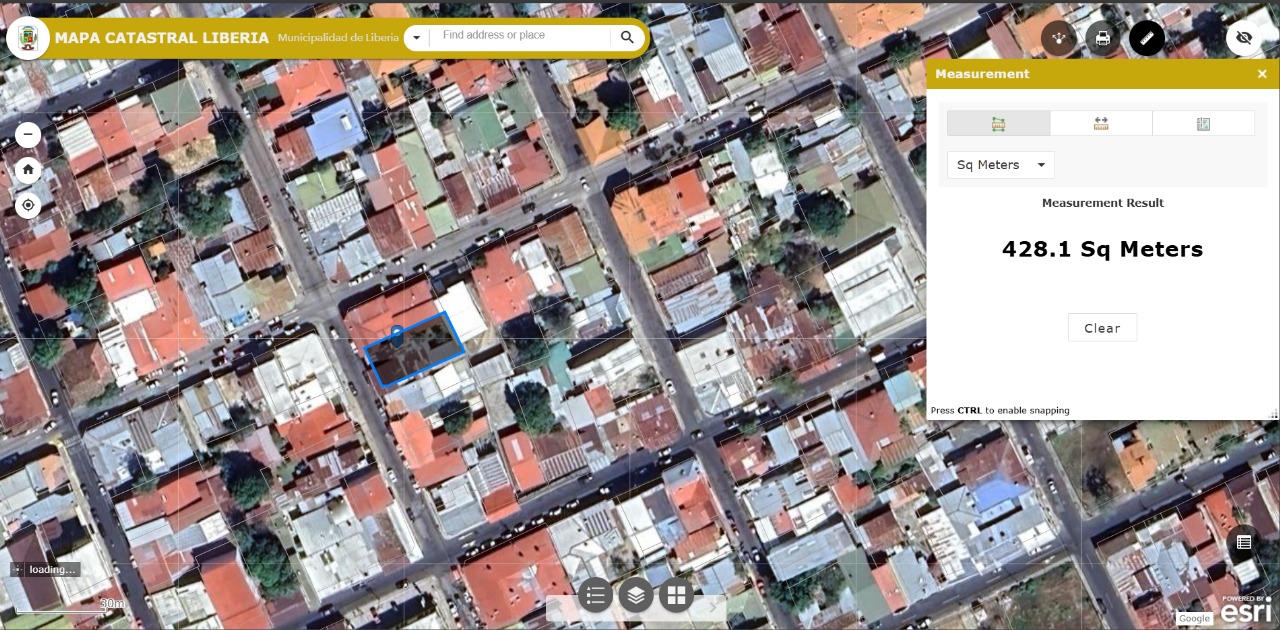Switch to the Location measurement tab
This screenshot has height=630, width=1280.
pos(1203,123)
